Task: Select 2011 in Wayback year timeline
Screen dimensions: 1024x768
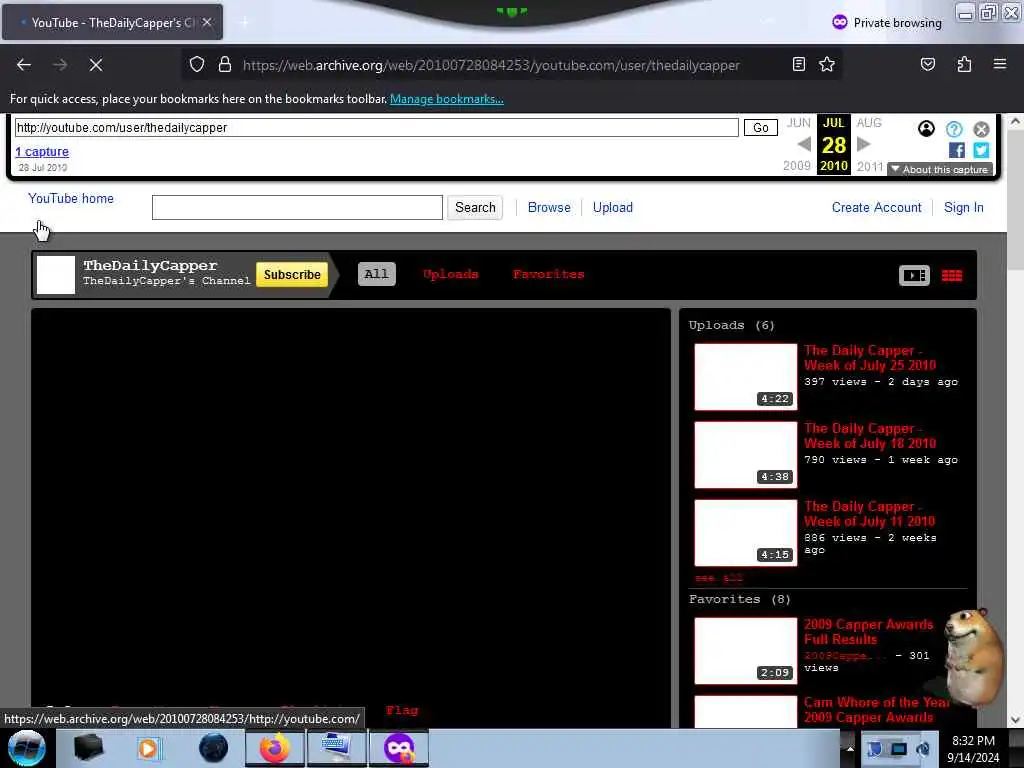Action: (x=870, y=167)
